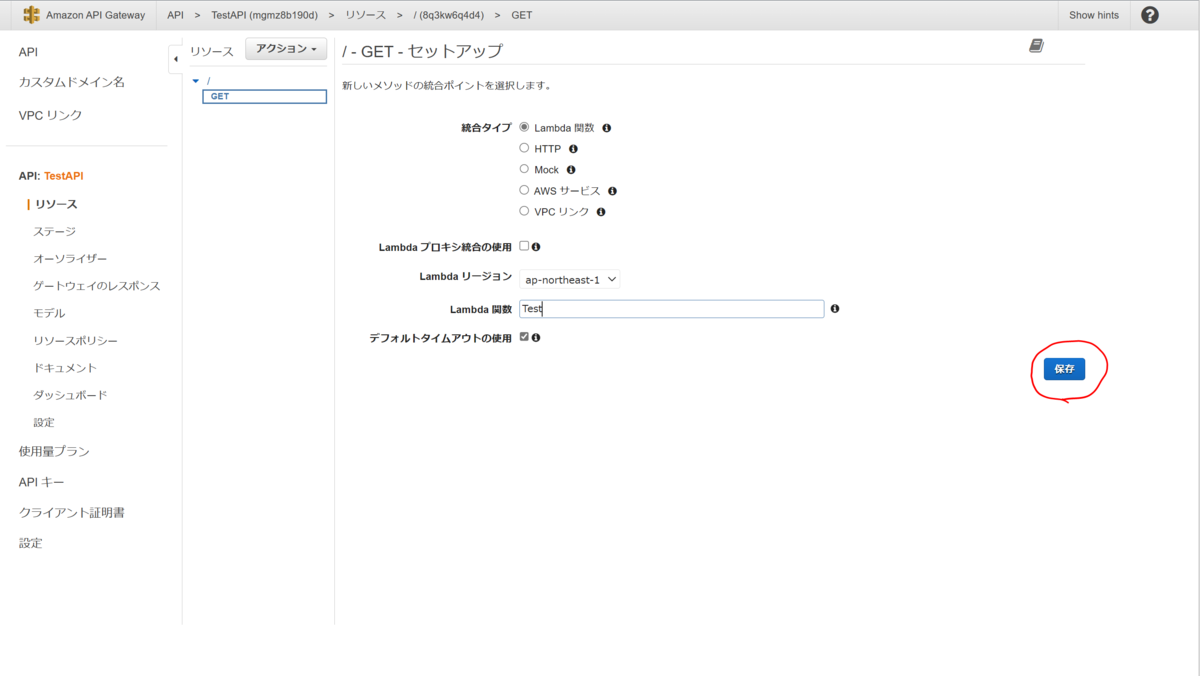Open 設定 under the TestAPI section
This screenshot has height=676, width=1200.
pyautogui.click(x=44, y=423)
